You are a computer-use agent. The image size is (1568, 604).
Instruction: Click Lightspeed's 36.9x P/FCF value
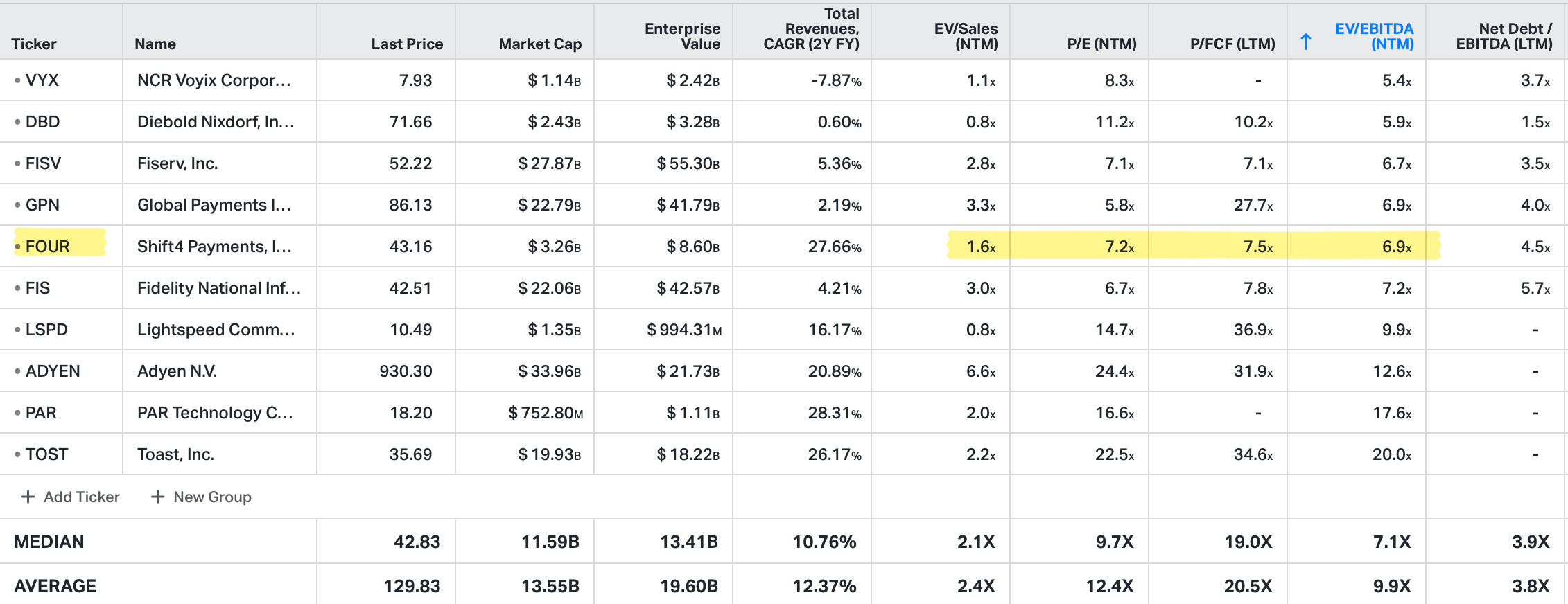(1253, 330)
